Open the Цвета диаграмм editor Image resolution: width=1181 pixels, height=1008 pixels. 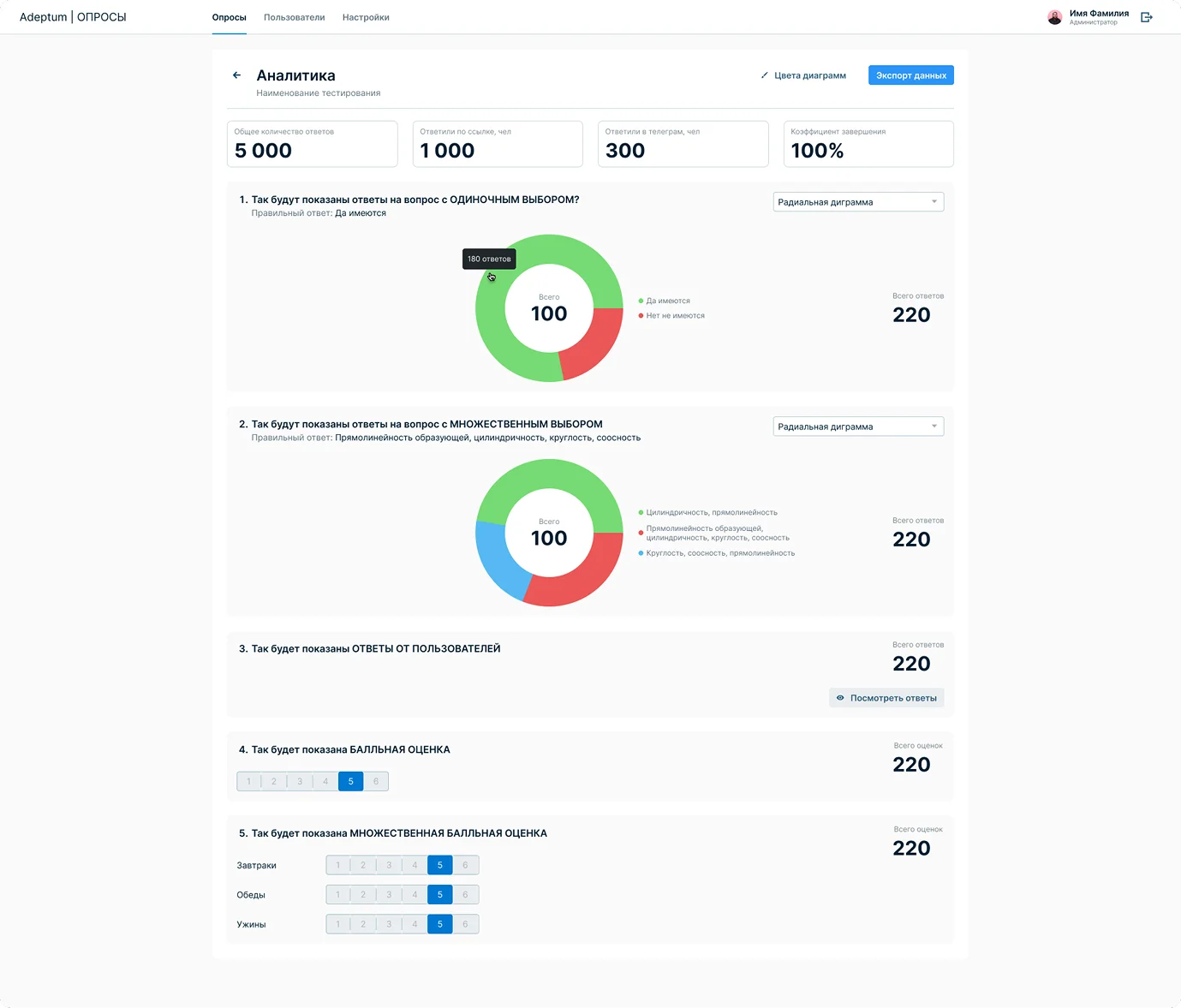pyautogui.click(x=803, y=75)
